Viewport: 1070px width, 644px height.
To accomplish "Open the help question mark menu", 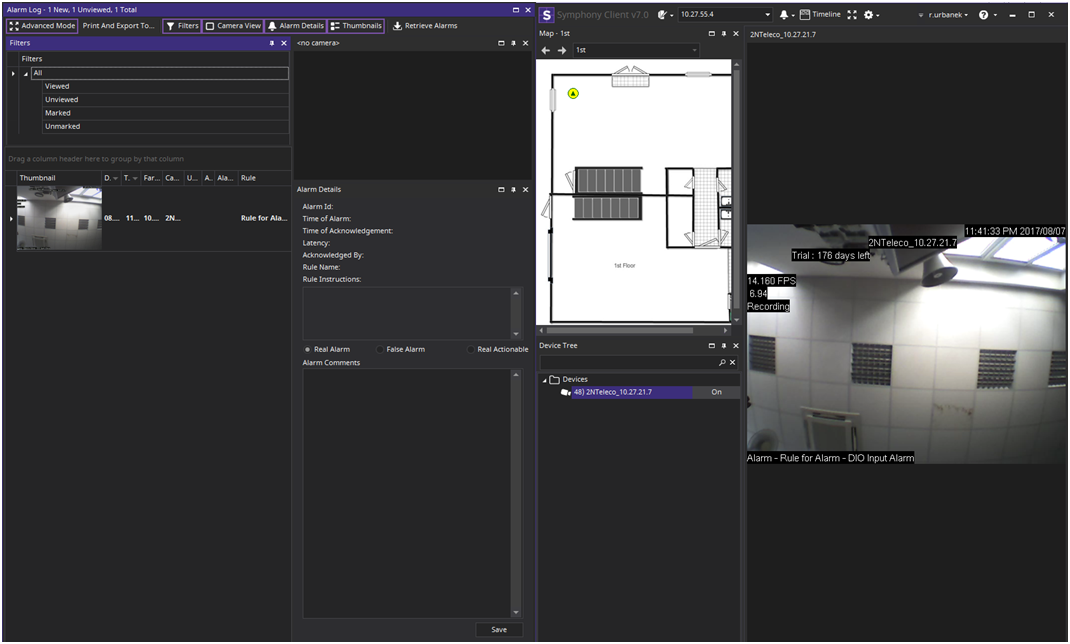I will [984, 15].
